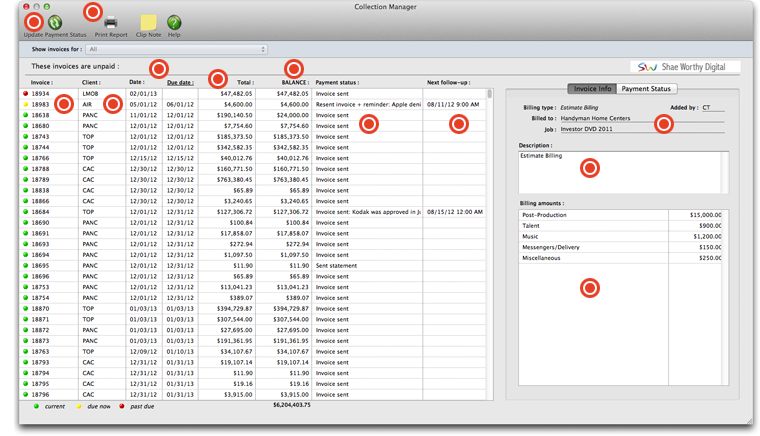Sort by the BALANCE column header
Image resolution: width=760 pixels, height=436 pixels.
tap(294, 83)
